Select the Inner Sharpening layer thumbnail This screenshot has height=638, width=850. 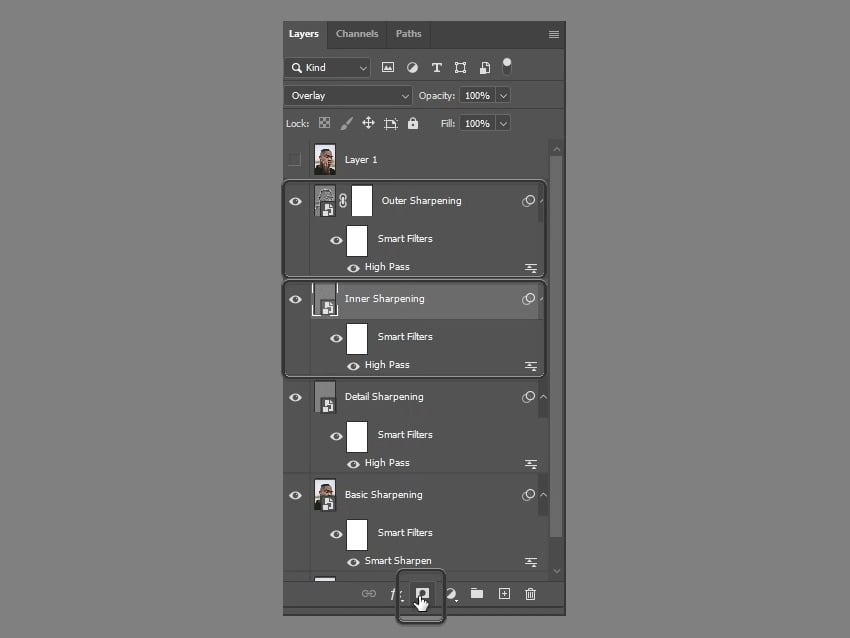[325, 299]
